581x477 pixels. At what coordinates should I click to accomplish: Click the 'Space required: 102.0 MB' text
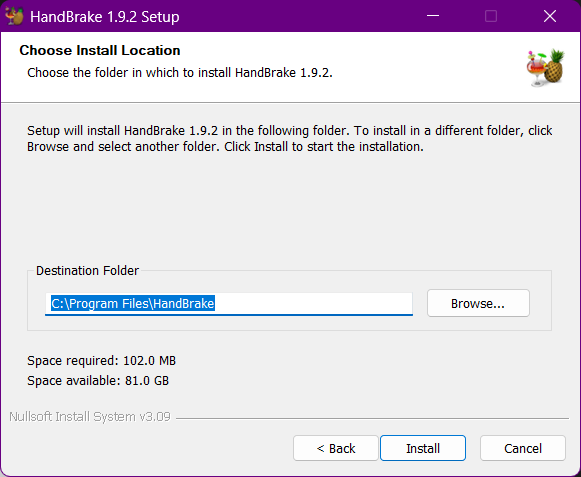102,361
